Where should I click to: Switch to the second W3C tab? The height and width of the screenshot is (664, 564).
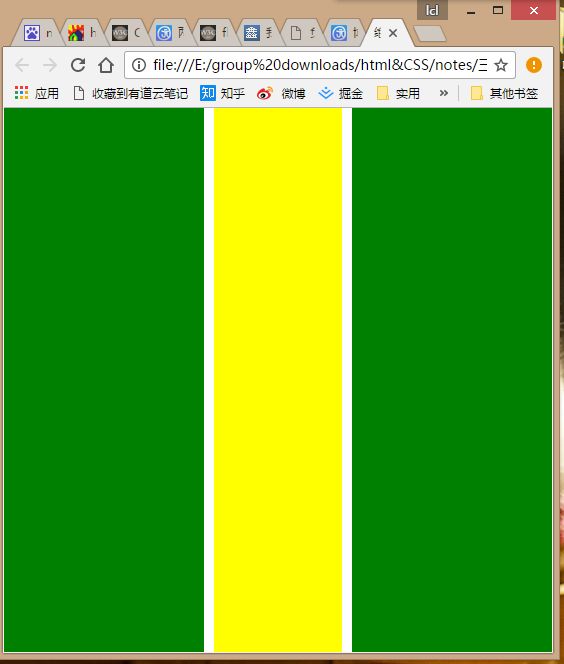214,33
